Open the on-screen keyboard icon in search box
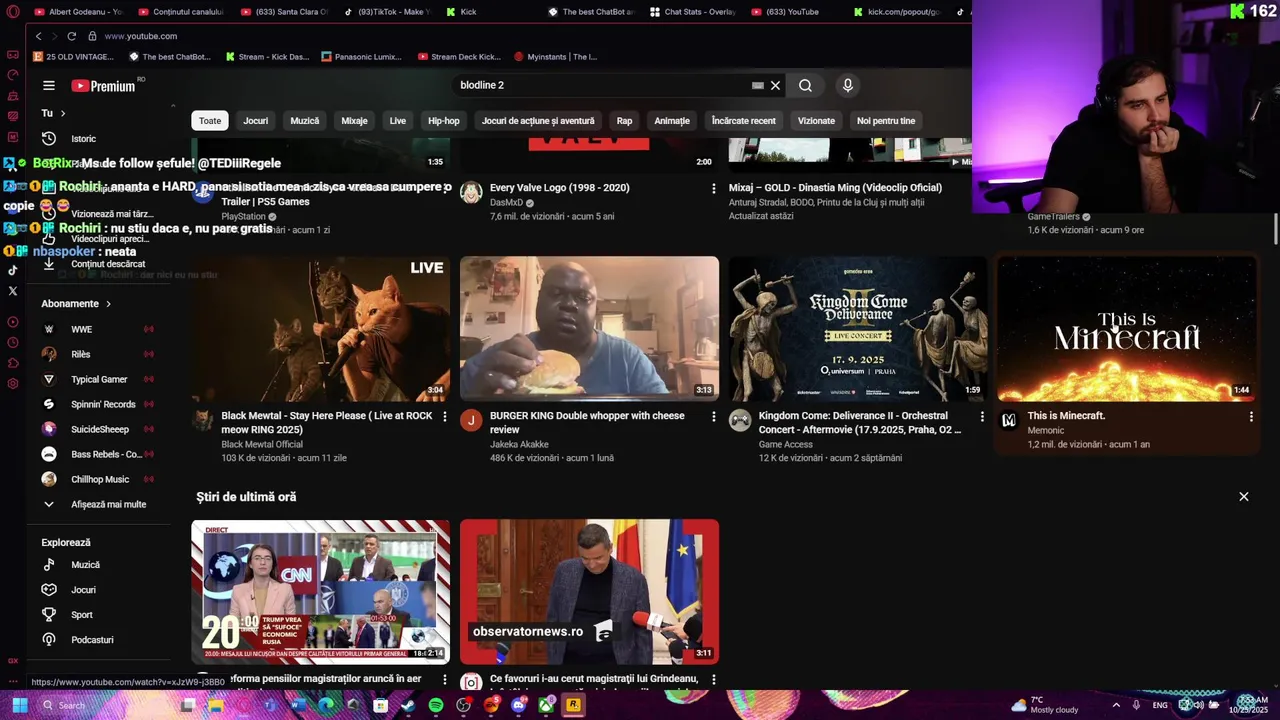Screen dimensions: 1280x720 point(757,86)
